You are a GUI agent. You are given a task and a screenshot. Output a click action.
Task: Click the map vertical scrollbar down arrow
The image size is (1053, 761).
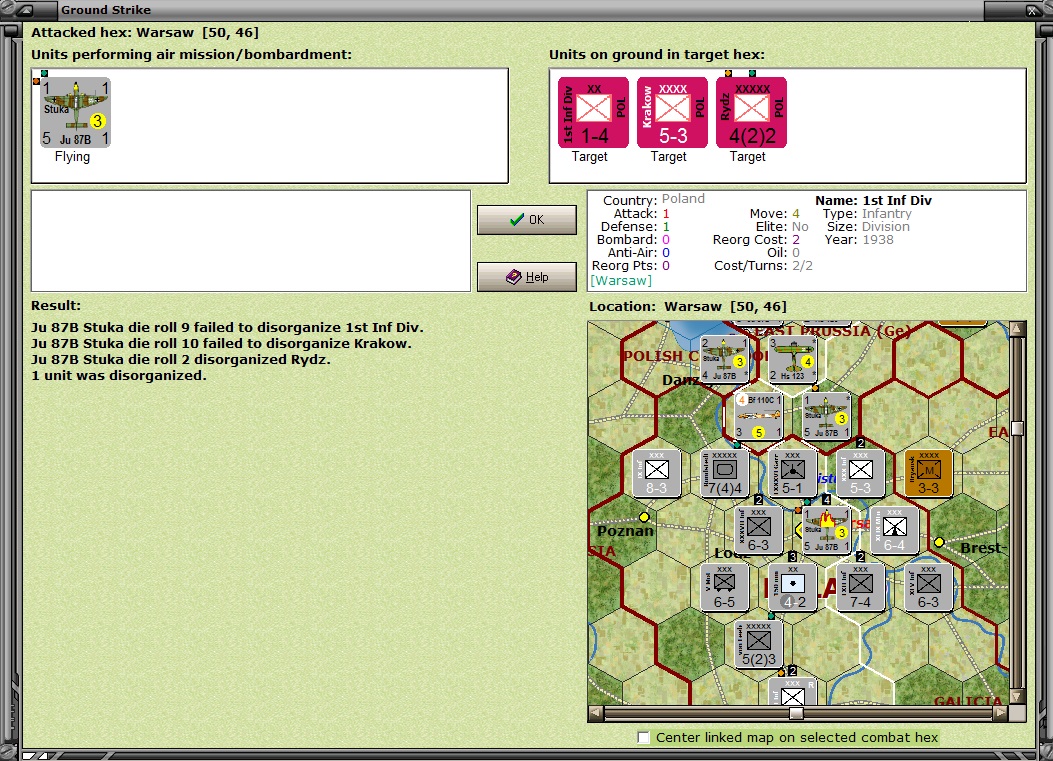coord(1017,697)
